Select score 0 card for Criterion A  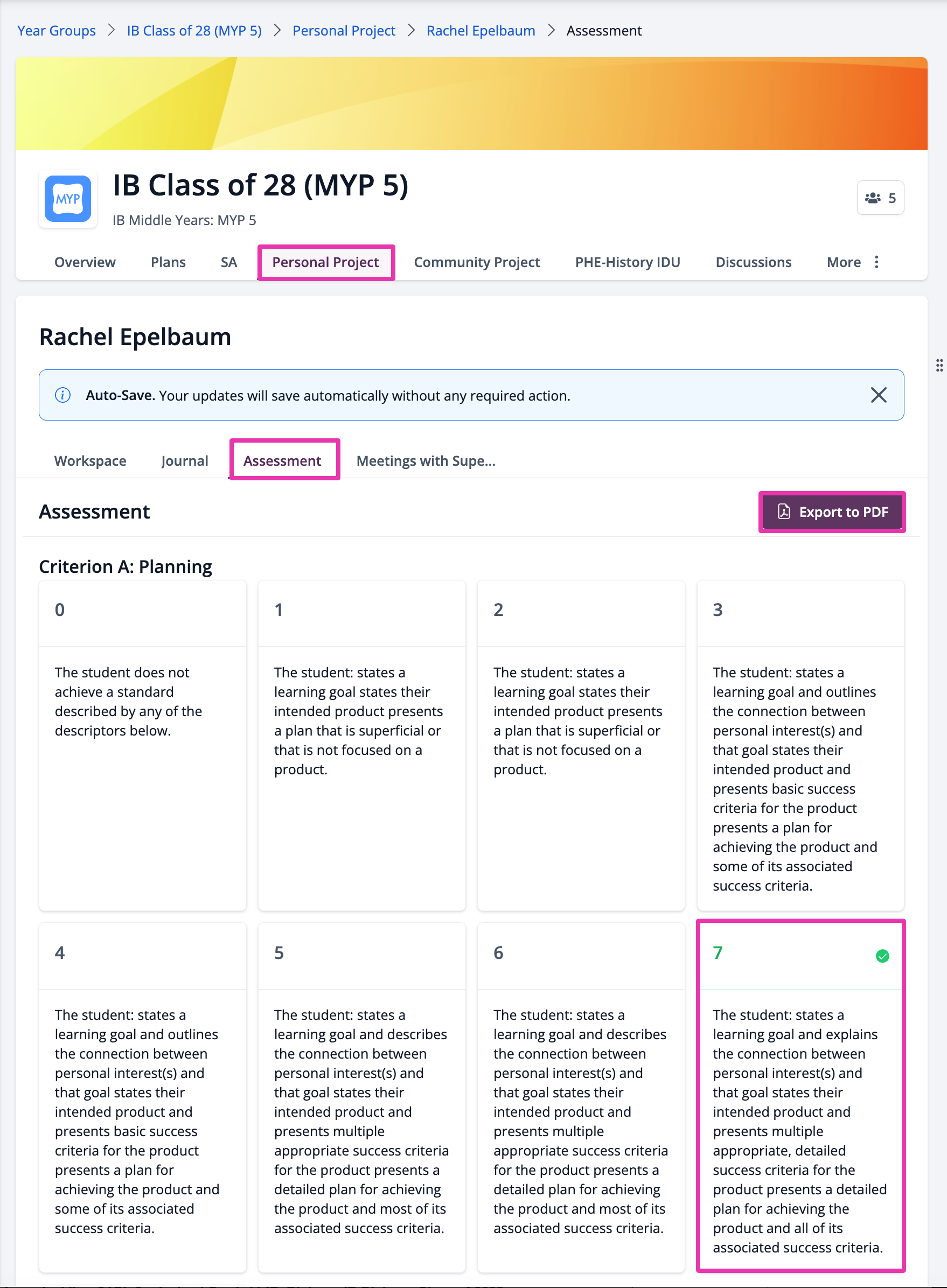pos(143,745)
